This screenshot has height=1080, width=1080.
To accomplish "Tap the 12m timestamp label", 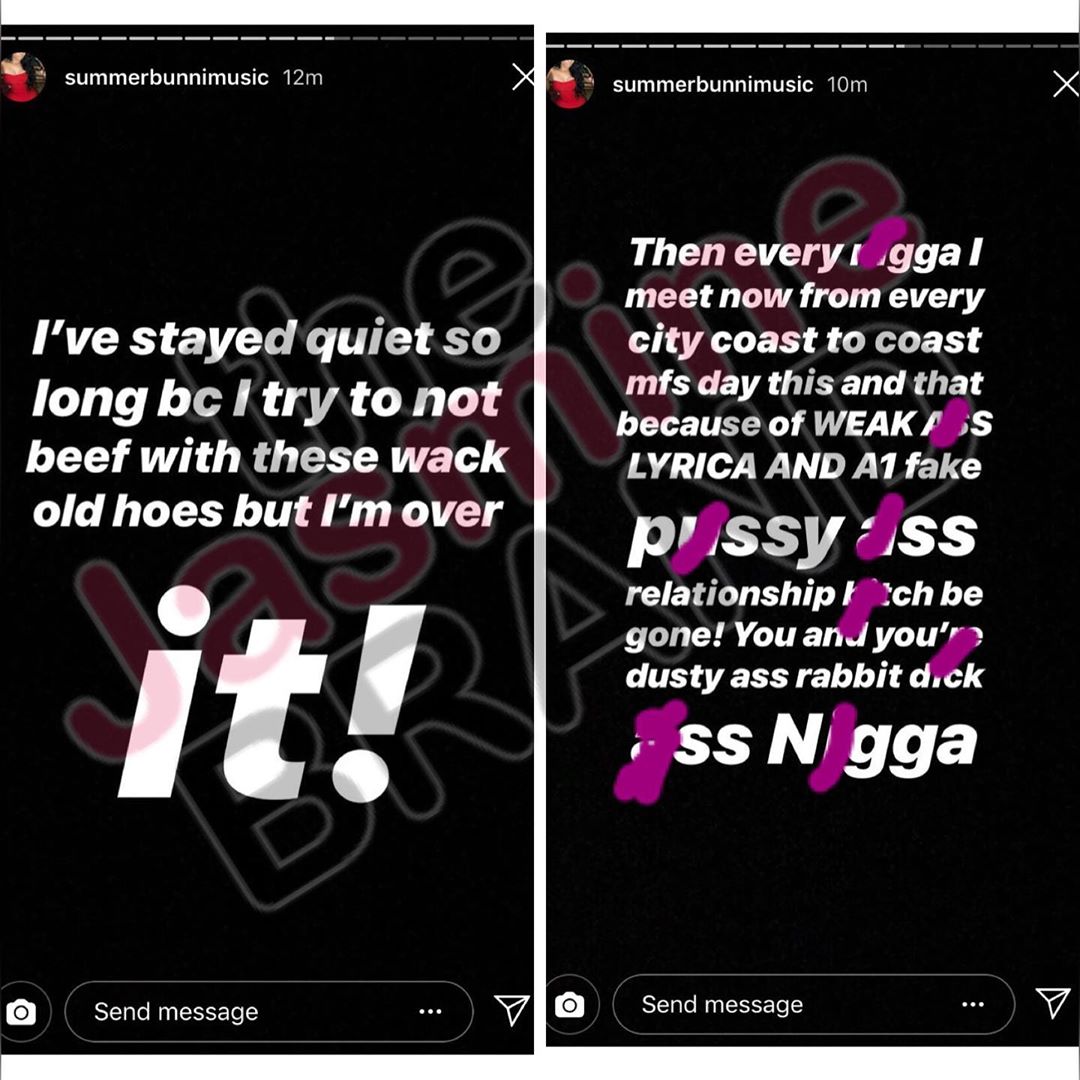I will [x=302, y=77].
